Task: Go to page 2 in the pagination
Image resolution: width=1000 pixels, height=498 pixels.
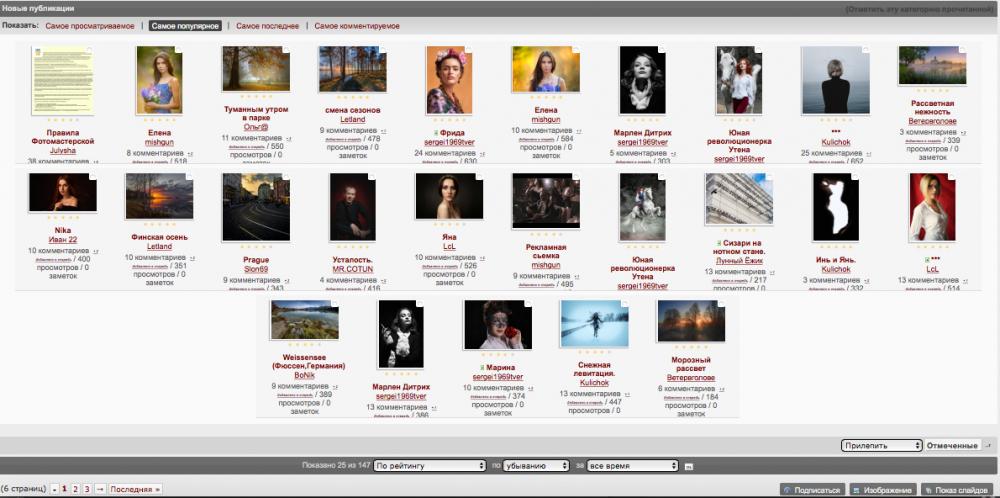Action: 75,489
